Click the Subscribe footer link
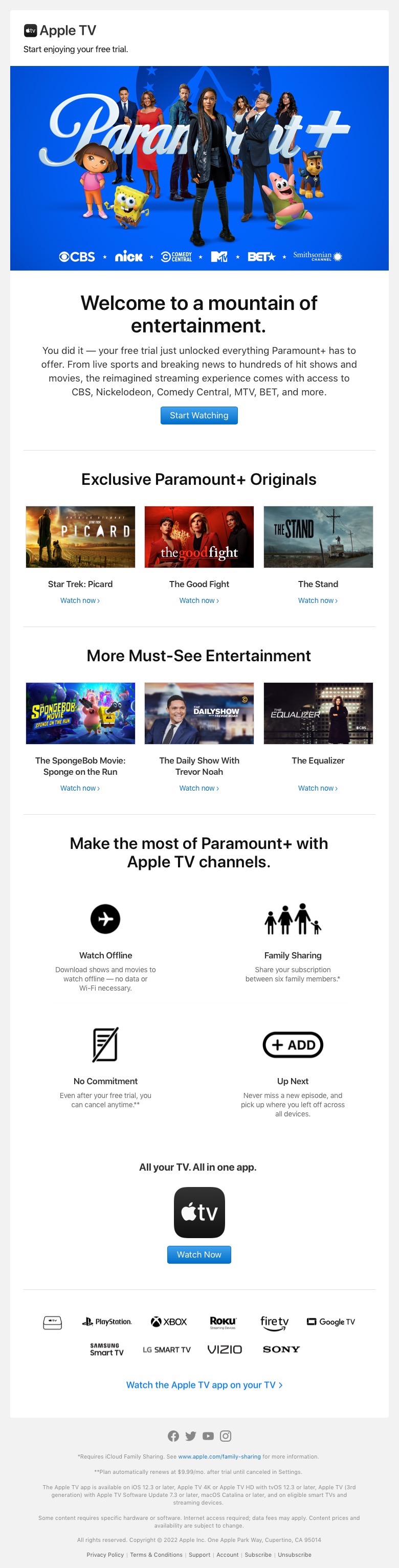The height and width of the screenshot is (1568, 399). 258,1554
